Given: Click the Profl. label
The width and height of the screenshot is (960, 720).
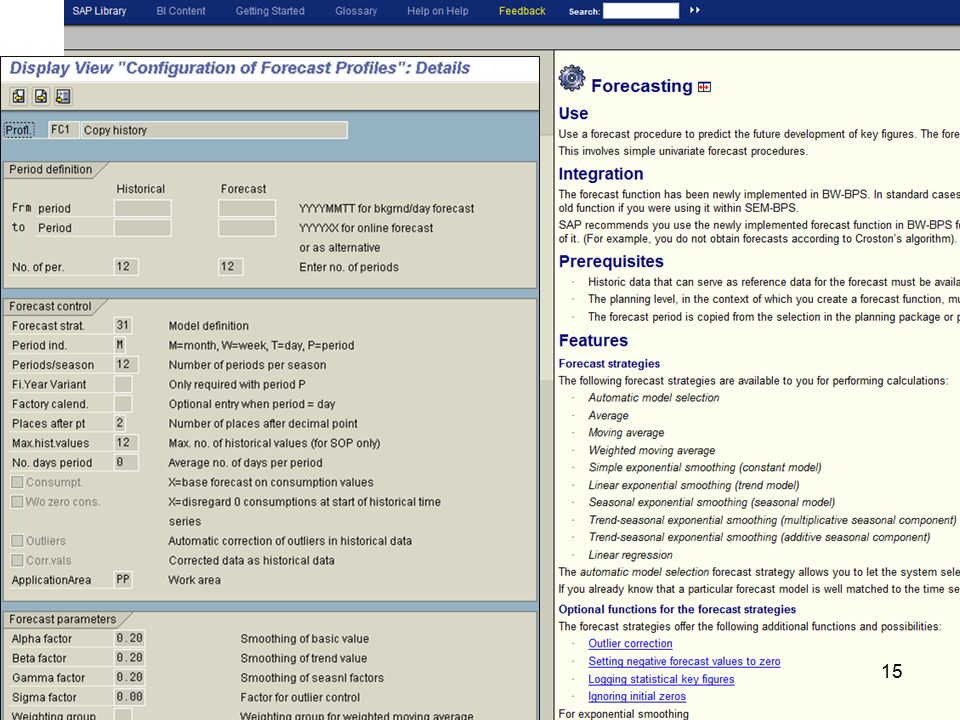Looking at the screenshot, I should click(18, 130).
